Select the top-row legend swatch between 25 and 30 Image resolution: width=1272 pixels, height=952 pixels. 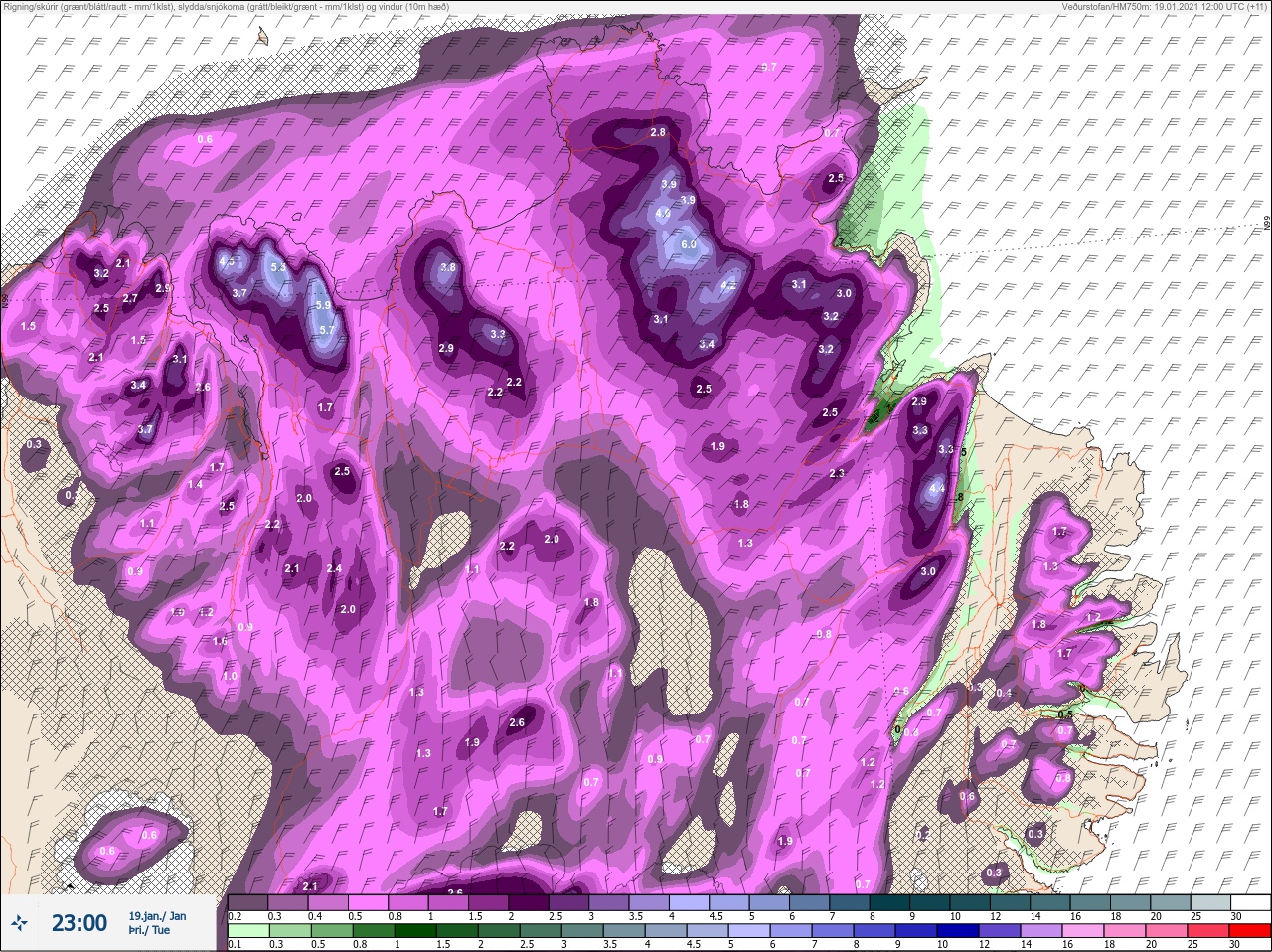(1212, 902)
